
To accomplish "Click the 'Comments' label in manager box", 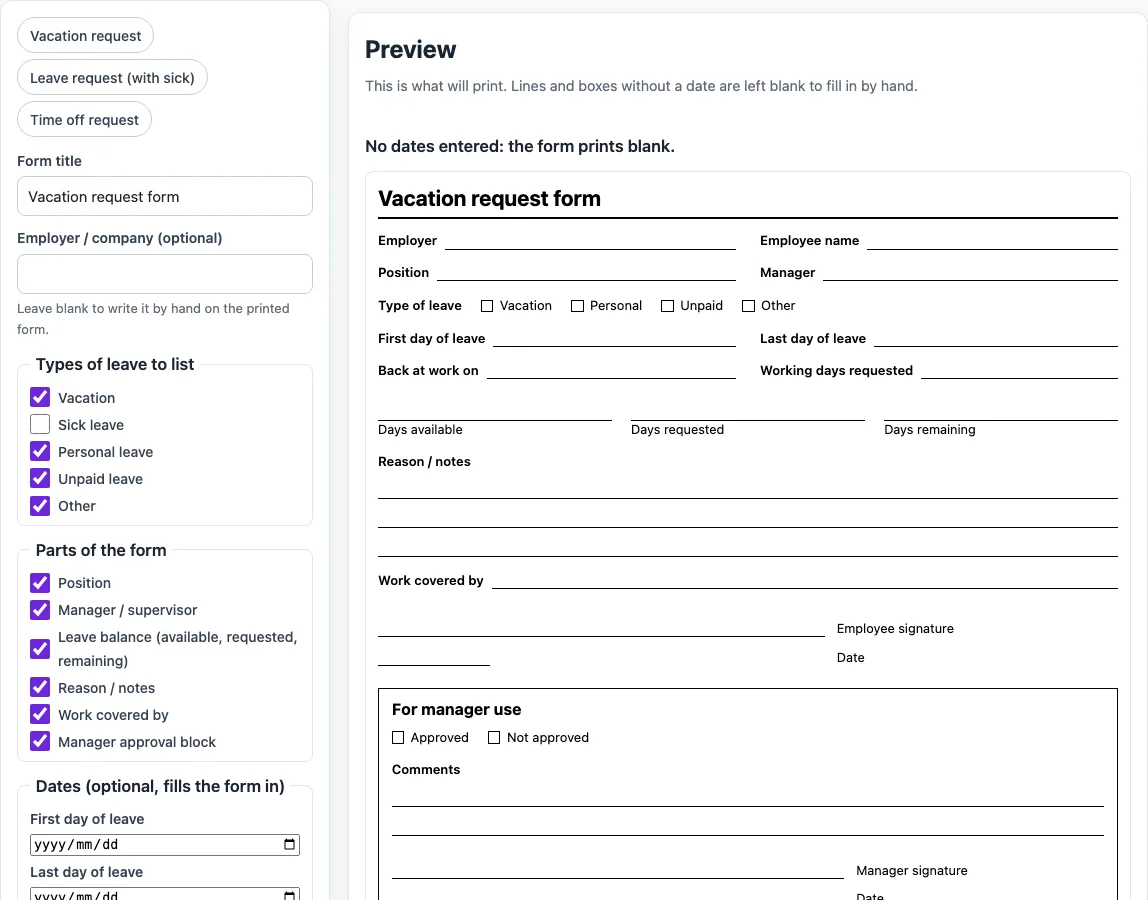I will click(426, 770).
